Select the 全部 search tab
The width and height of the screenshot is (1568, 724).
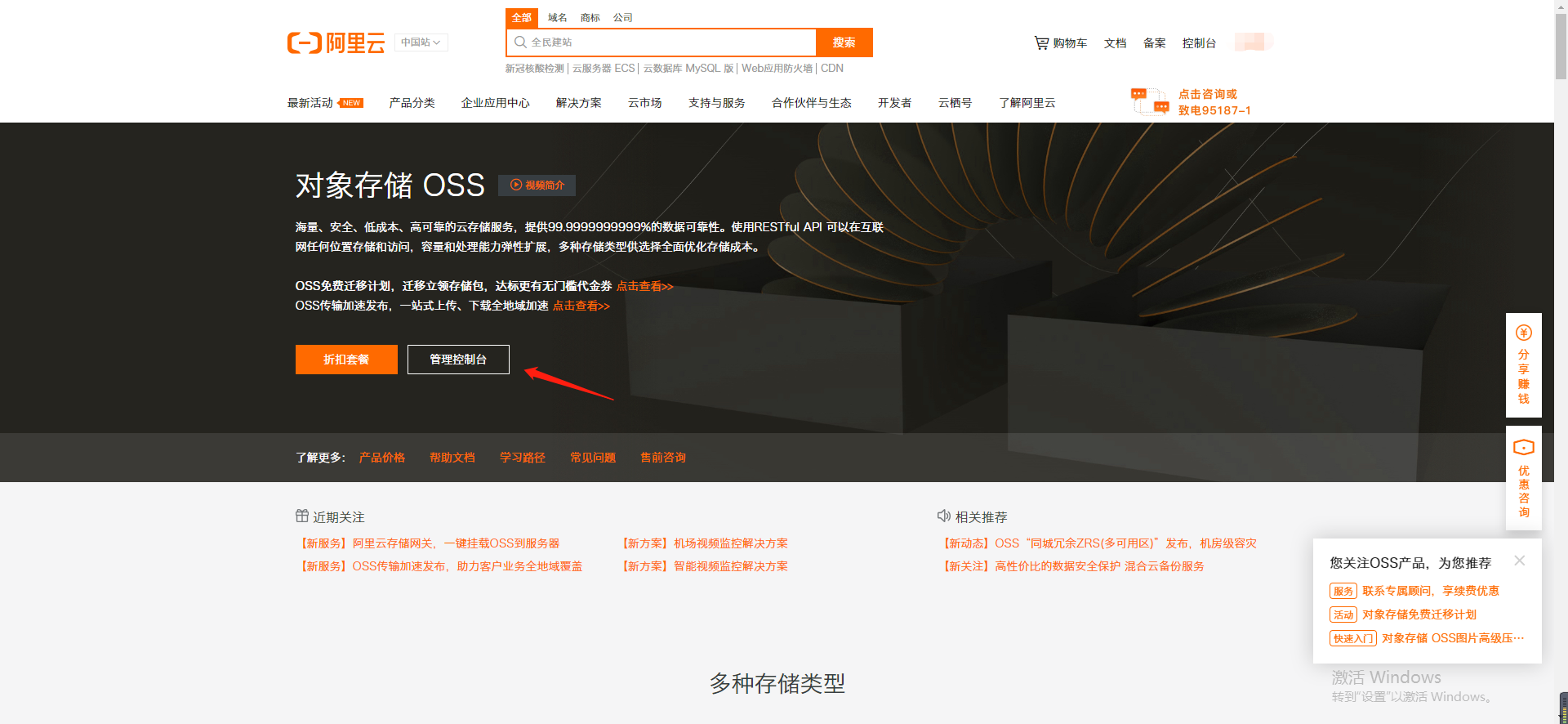point(522,17)
